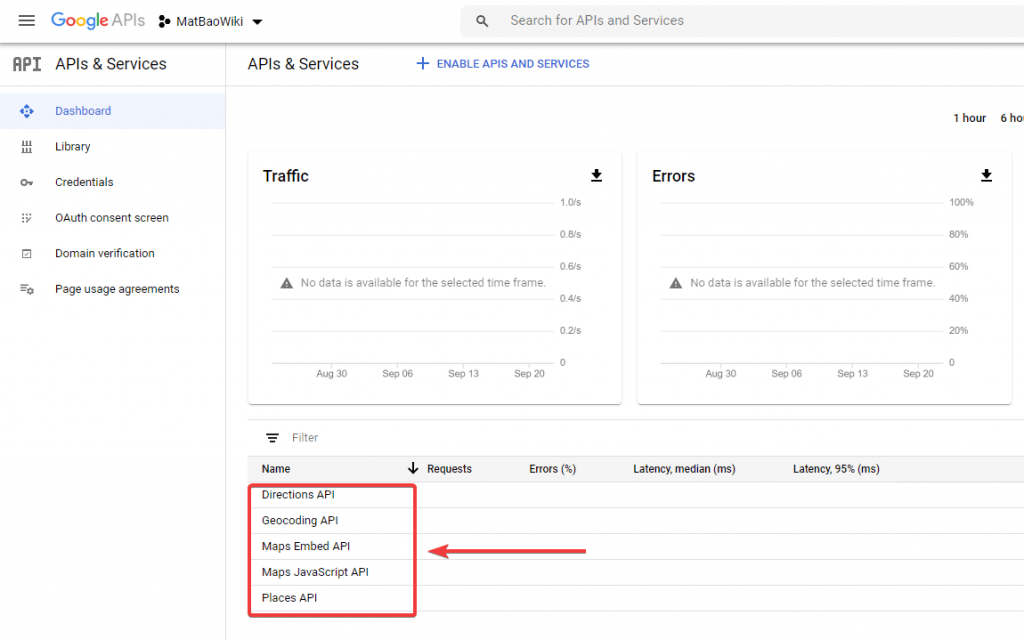This screenshot has width=1024, height=640.
Task: Open Library in the sidebar
Action: 73,147
